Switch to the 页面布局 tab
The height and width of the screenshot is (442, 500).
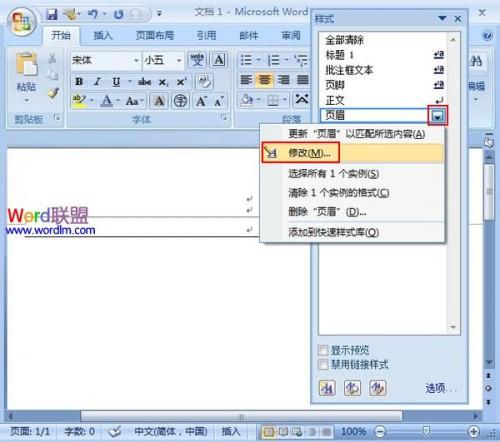click(155, 35)
